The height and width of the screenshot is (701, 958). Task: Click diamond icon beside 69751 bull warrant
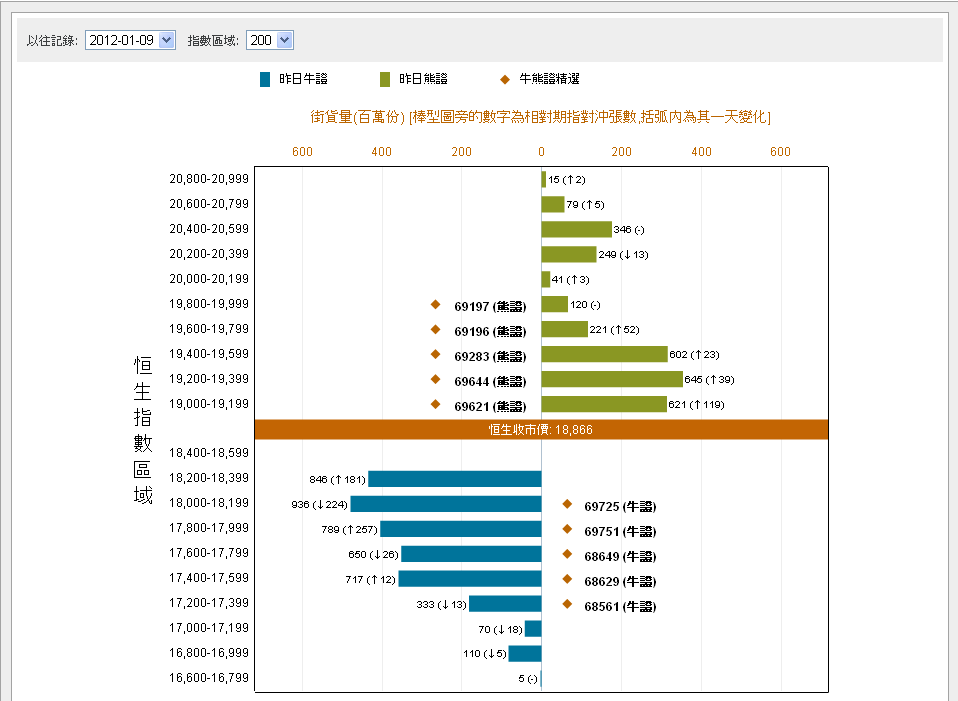click(x=567, y=529)
